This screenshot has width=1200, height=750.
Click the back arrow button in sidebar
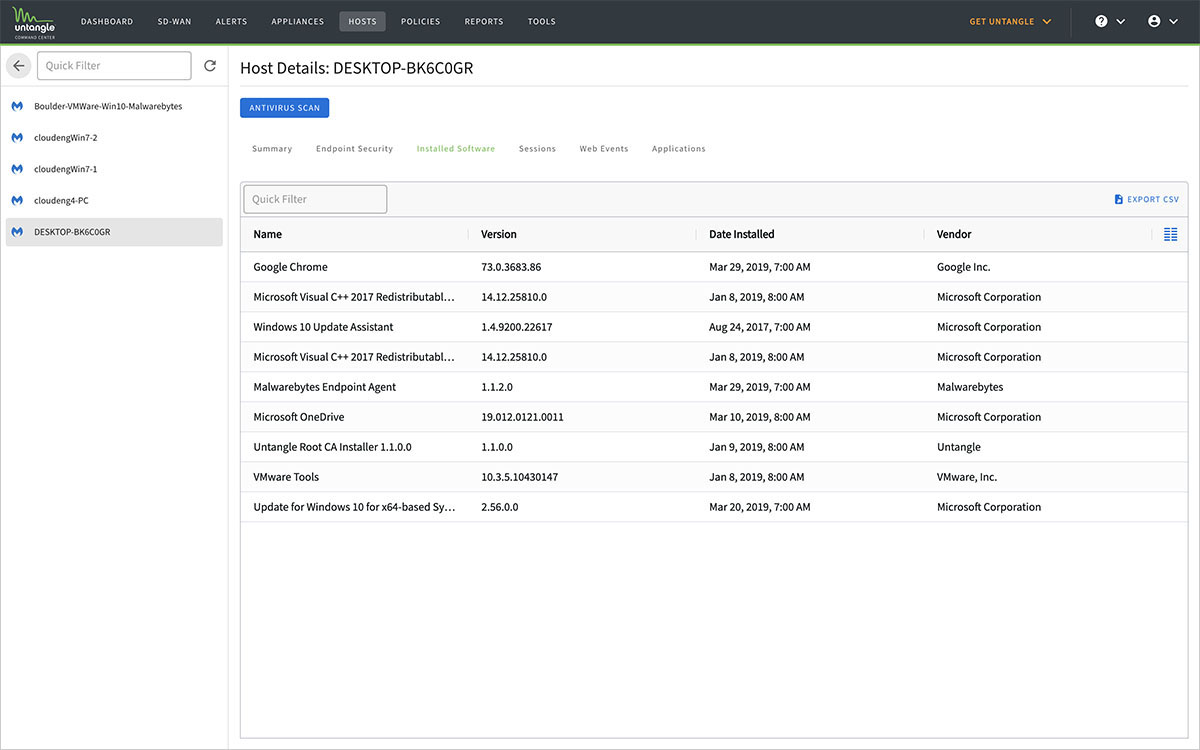tap(18, 66)
